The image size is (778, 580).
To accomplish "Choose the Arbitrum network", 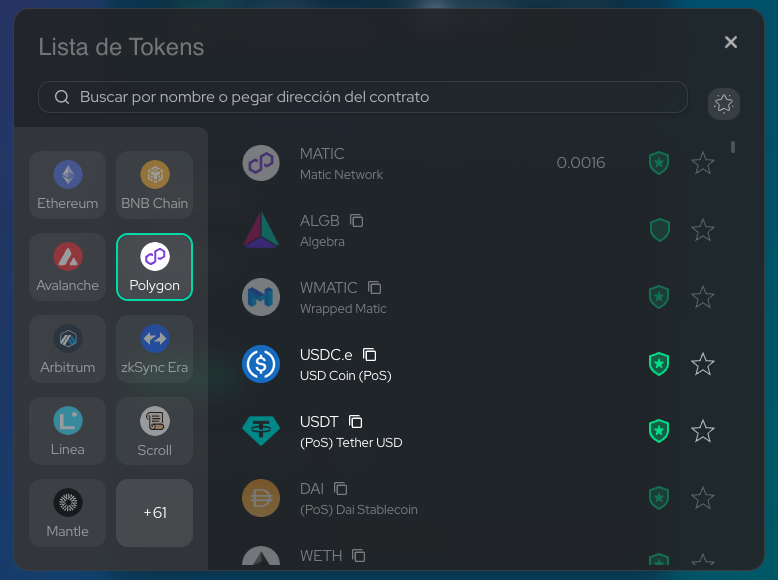I will (68, 349).
